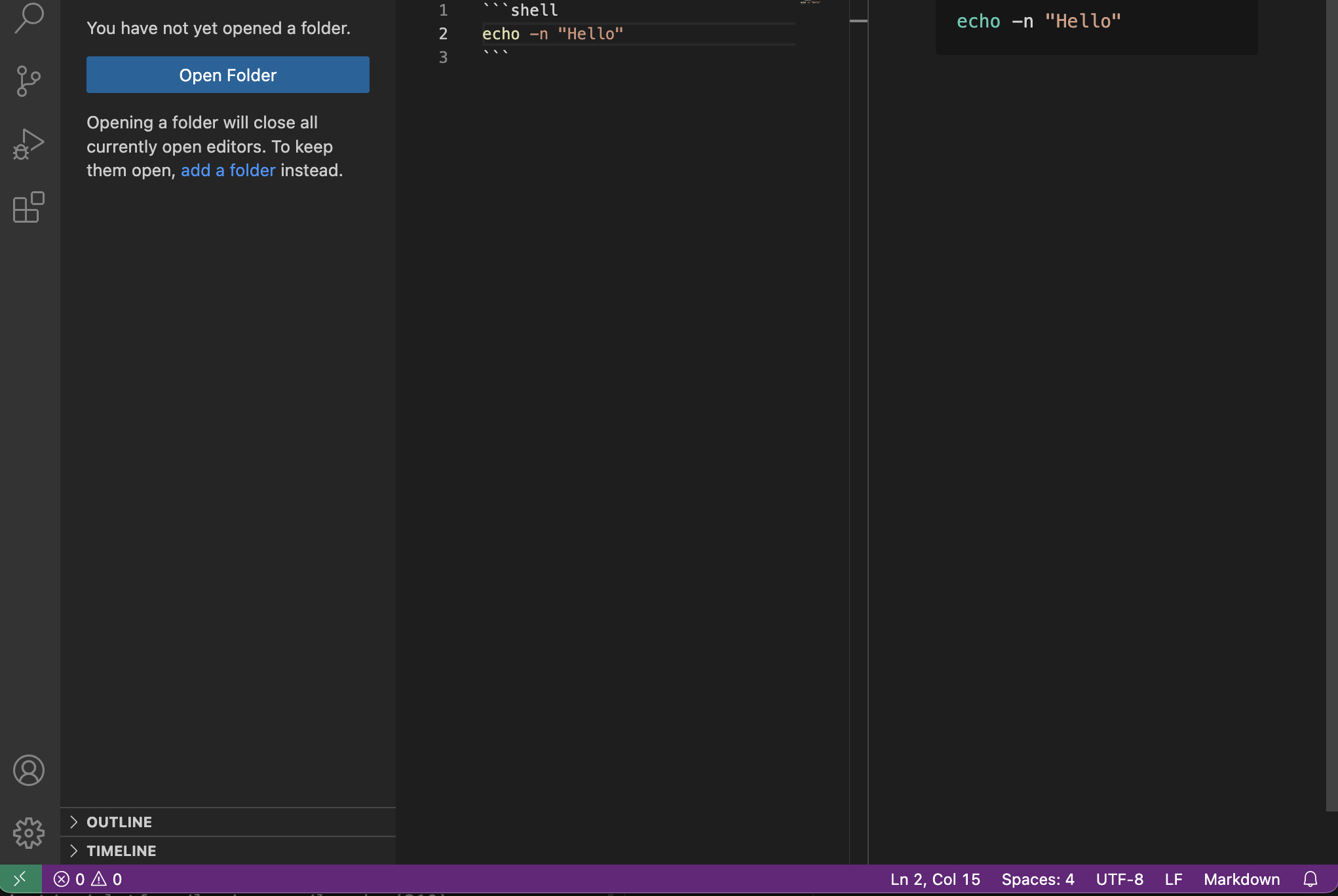
Task: Click the Open Folder button
Action: point(227,75)
